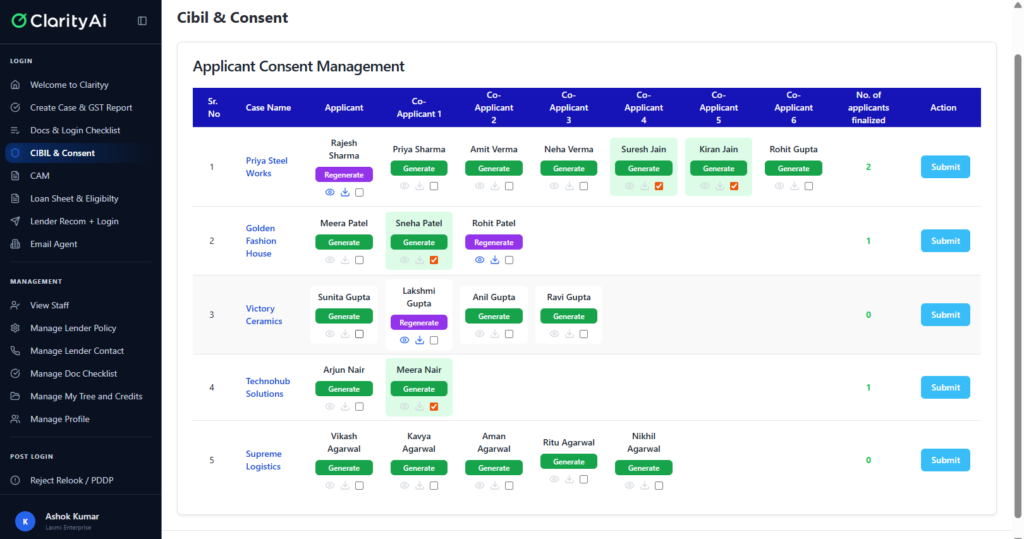1024x539 pixels.
Task: View Lakshmi Gupta's consent via eye icon
Action: point(404,340)
